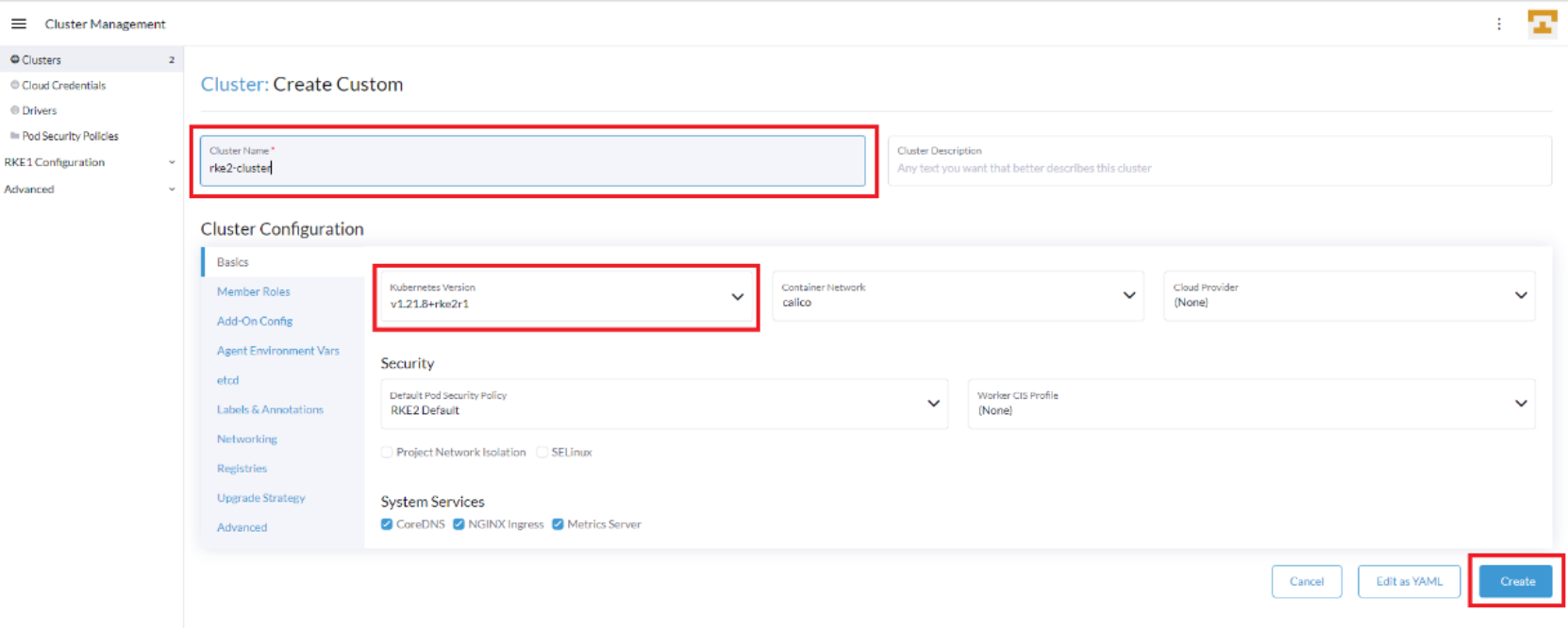
Task: Expand the RKE1 Configuration sidebar section
Action: coord(90,162)
